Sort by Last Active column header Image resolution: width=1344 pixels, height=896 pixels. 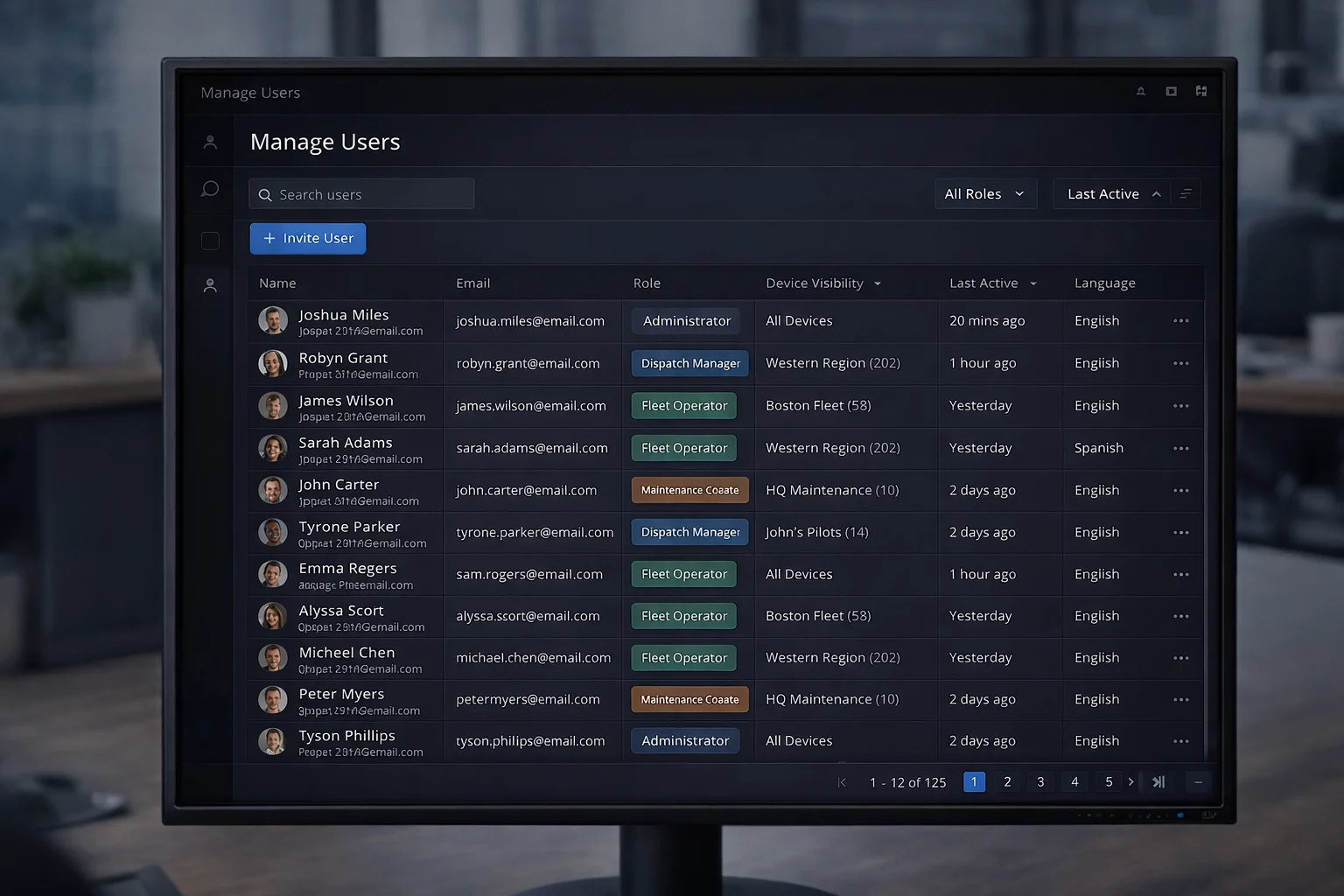tap(983, 283)
